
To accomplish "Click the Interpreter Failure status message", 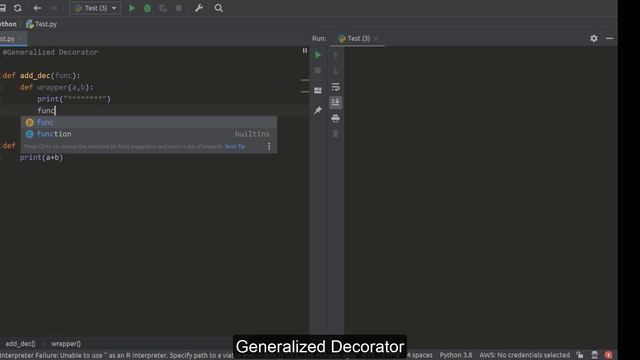I will tap(117, 355).
